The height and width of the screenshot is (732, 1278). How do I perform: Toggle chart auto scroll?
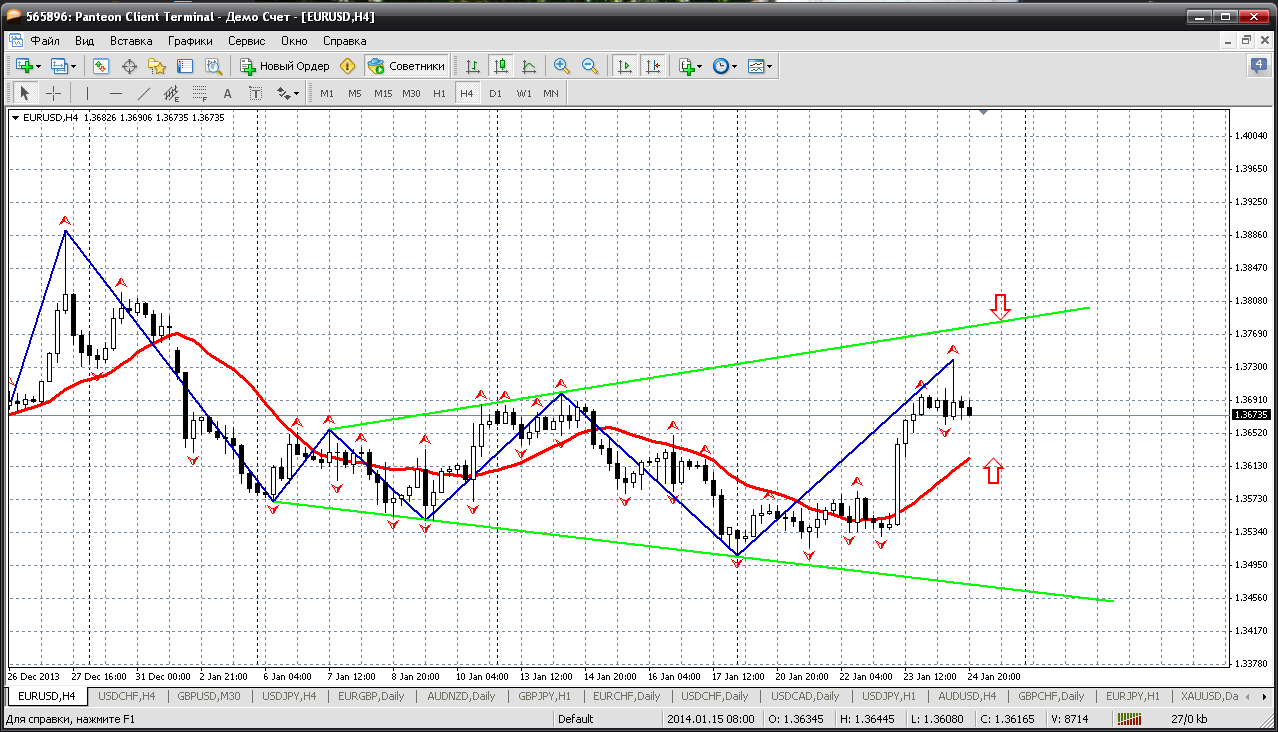click(x=625, y=66)
